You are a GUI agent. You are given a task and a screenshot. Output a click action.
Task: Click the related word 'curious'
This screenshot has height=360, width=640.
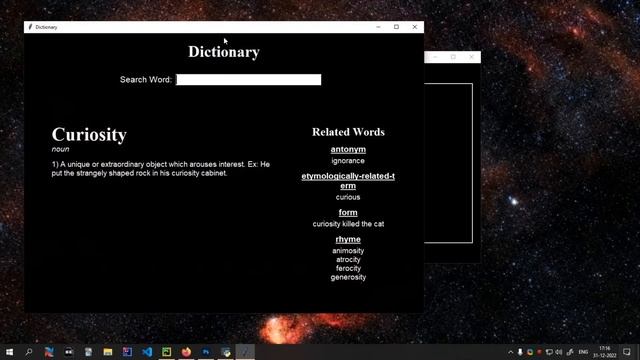(x=348, y=197)
